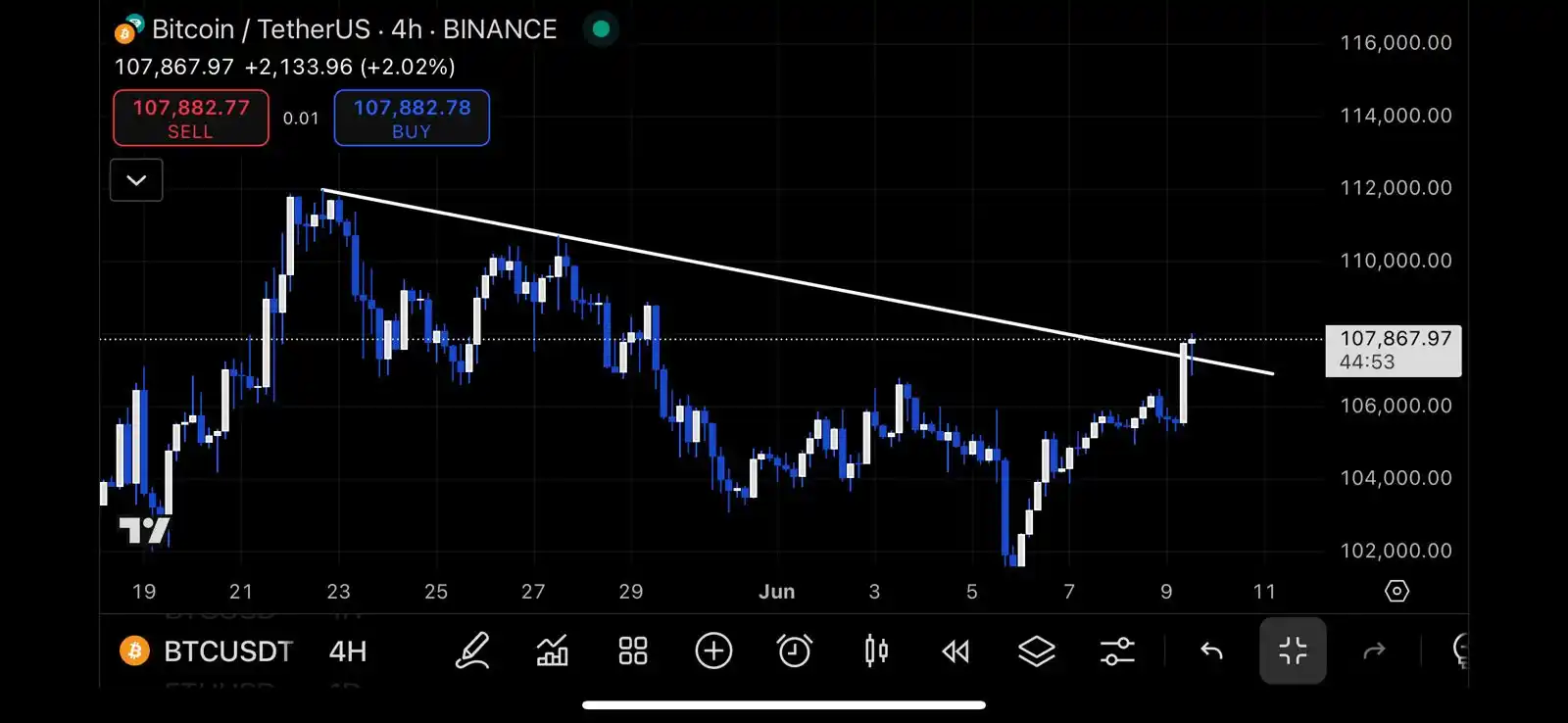Click the 0.01 spread value

(301, 119)
